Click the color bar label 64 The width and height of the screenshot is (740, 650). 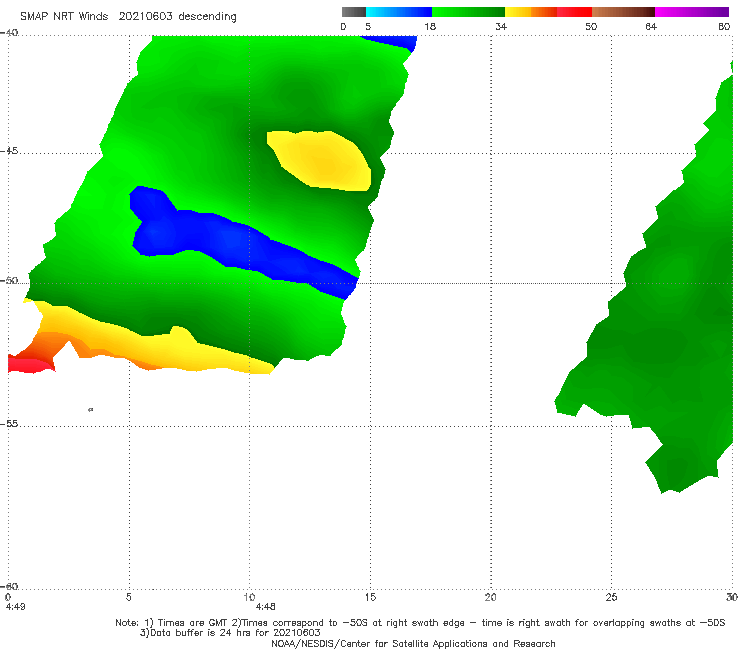[x=651, y=27]
